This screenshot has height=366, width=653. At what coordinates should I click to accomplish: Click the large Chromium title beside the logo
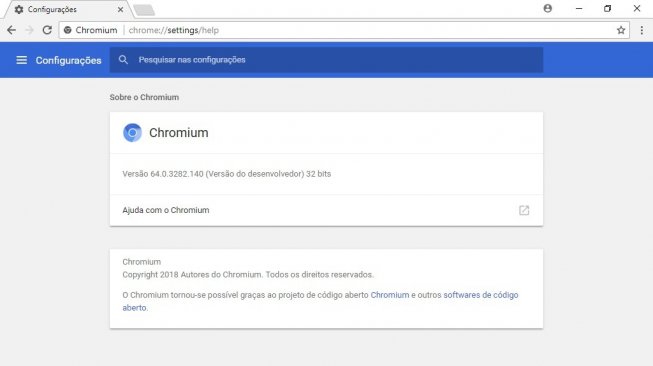point(179,132)
